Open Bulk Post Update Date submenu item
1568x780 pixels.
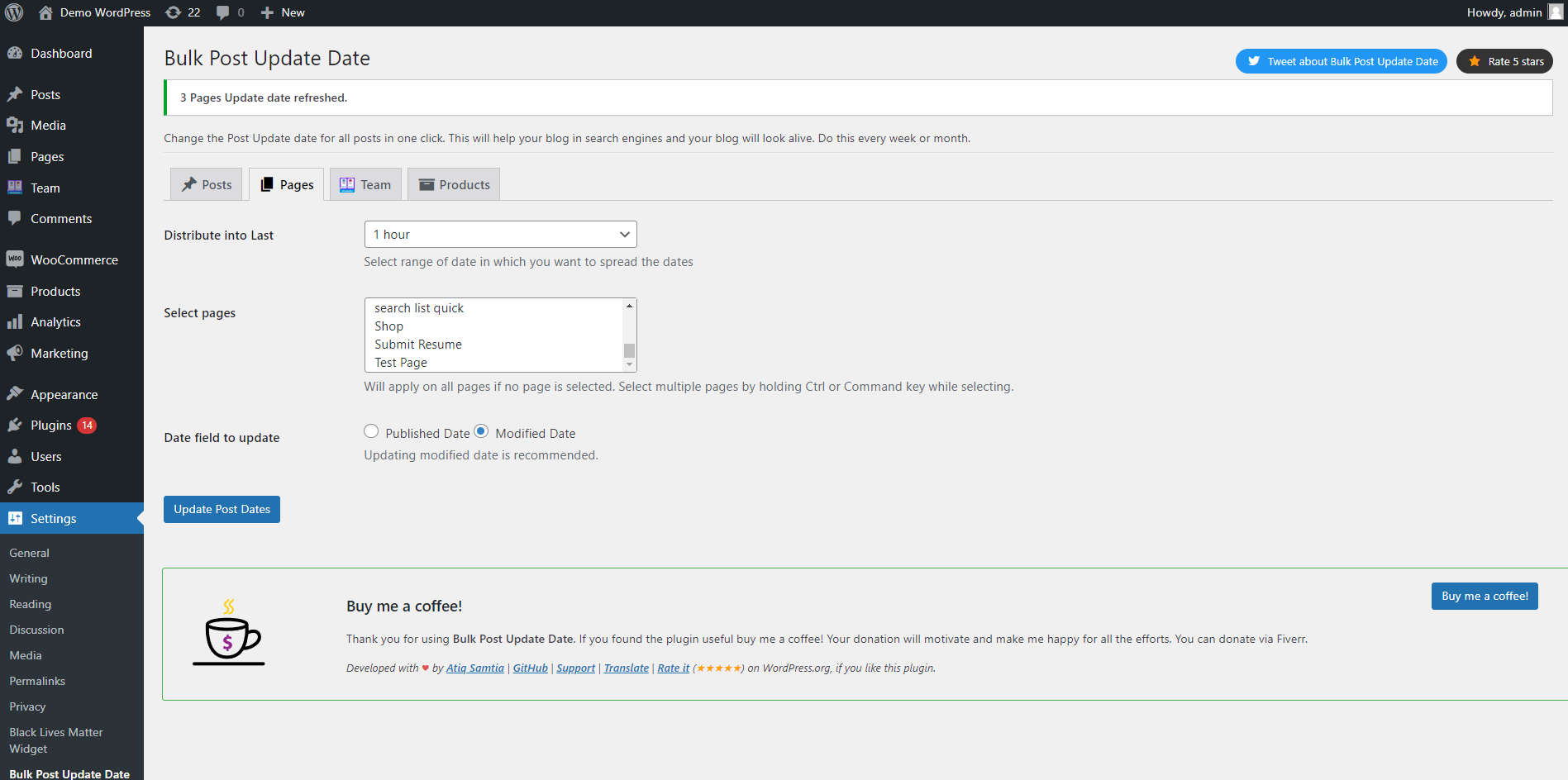coord(69,774)
